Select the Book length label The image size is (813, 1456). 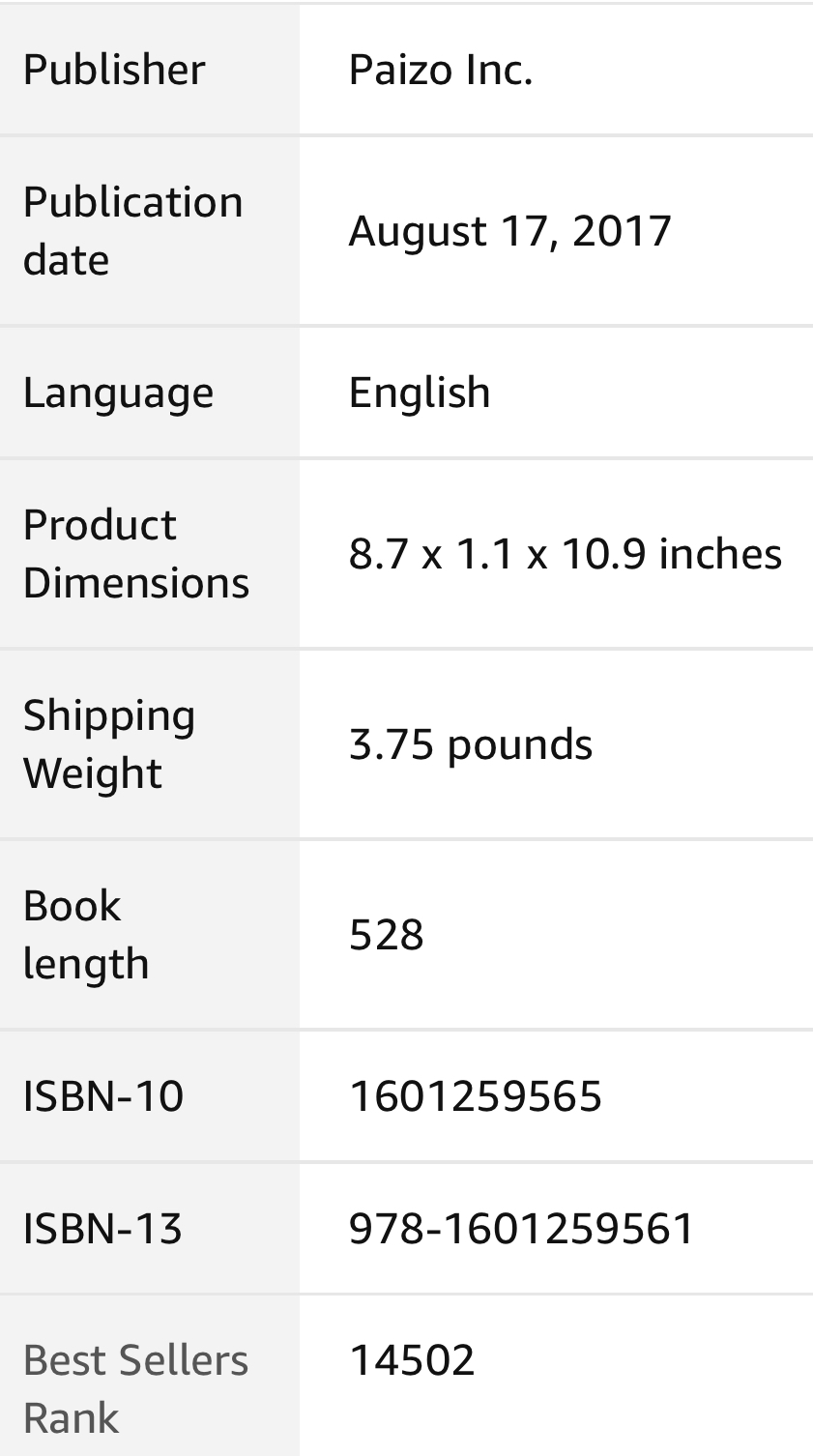point(86,935)
